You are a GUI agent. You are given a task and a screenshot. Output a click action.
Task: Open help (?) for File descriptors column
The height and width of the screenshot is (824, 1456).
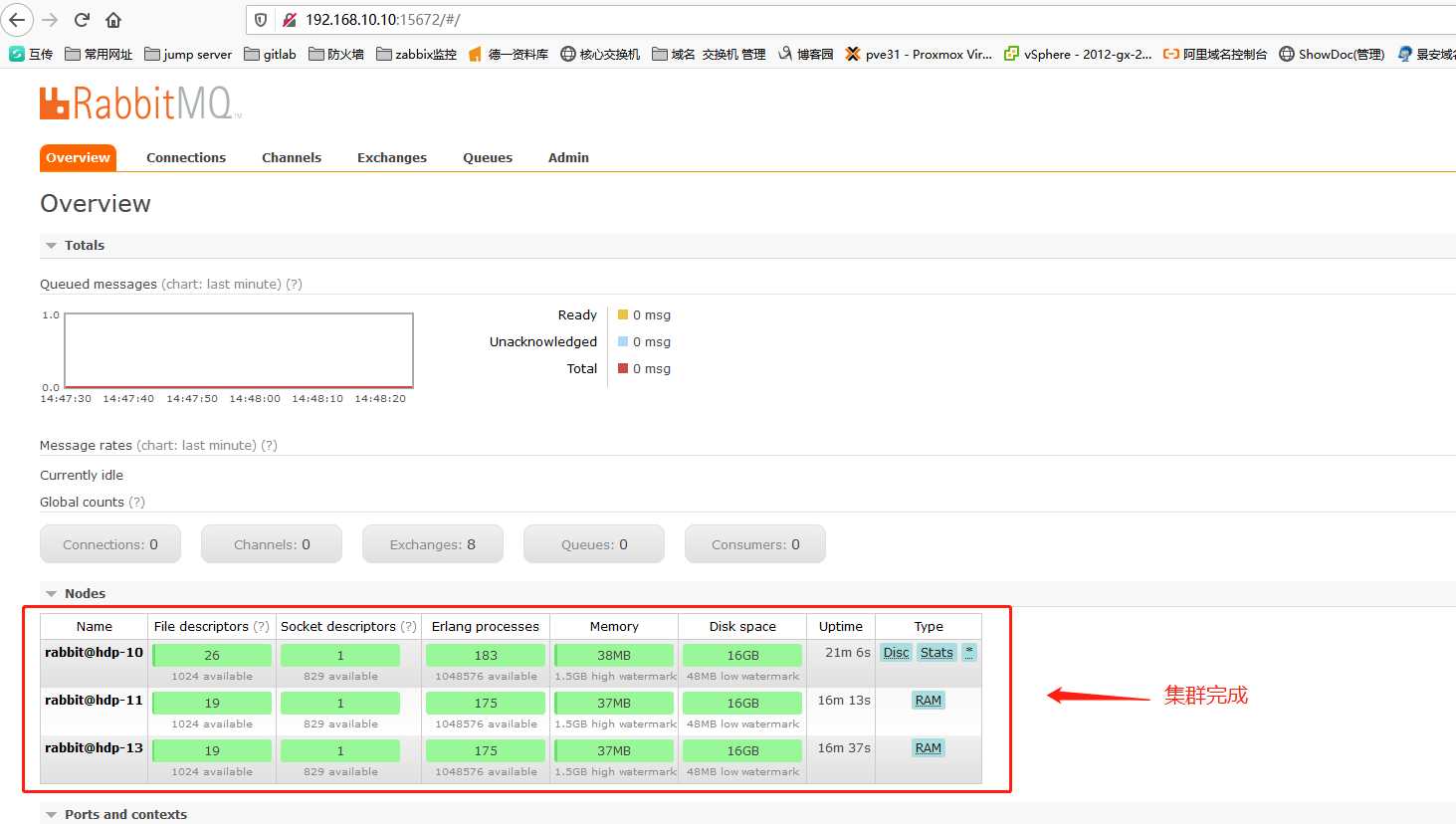click(261, 626)
